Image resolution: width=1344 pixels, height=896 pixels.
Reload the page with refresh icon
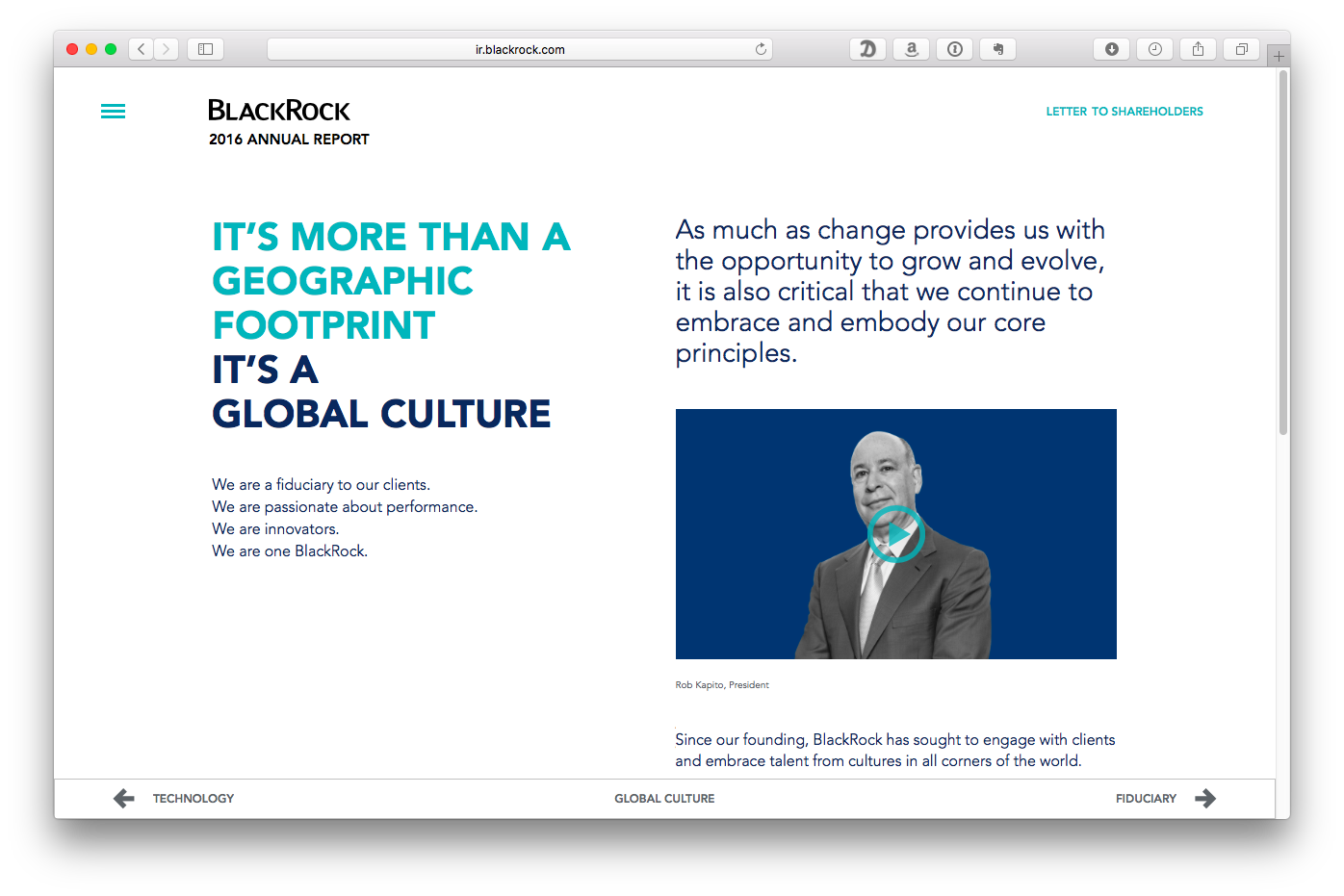click(x=761, y=49)
